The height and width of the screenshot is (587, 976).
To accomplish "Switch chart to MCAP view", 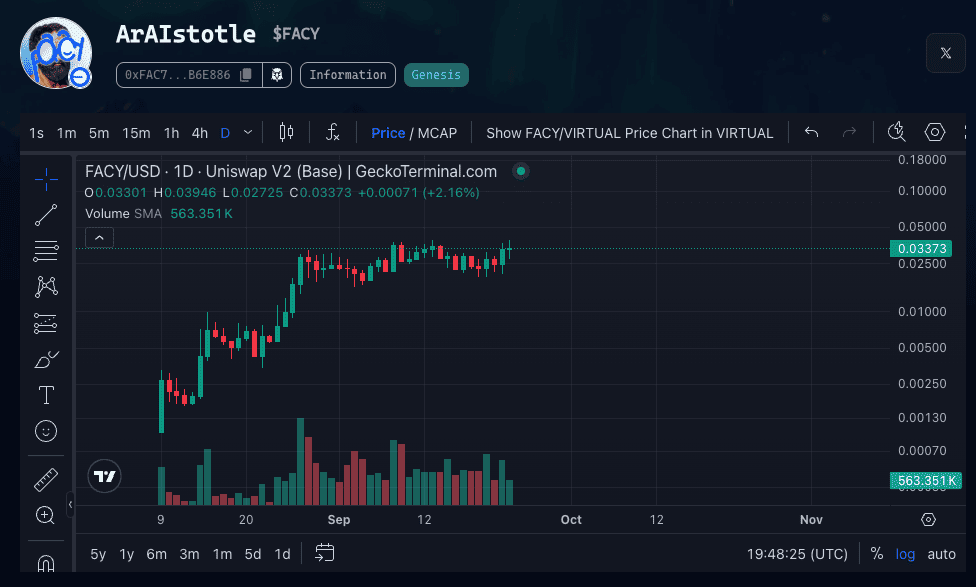I will coord(437,133).
